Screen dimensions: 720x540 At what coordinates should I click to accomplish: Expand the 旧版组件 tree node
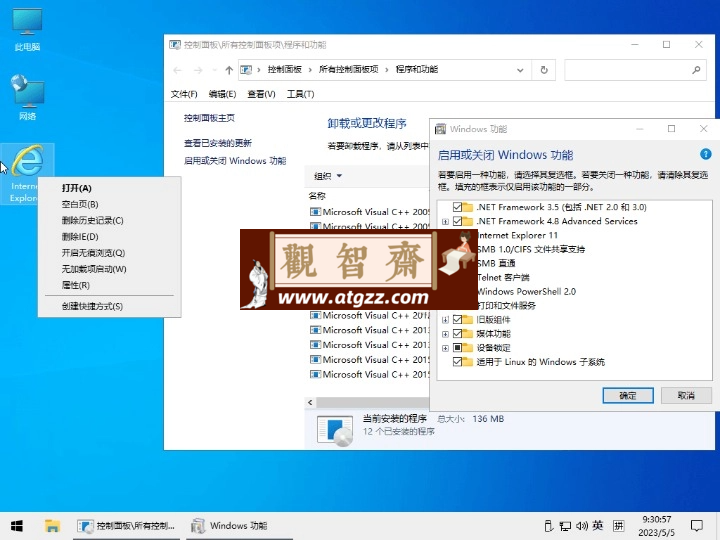[x=445, y=320]
